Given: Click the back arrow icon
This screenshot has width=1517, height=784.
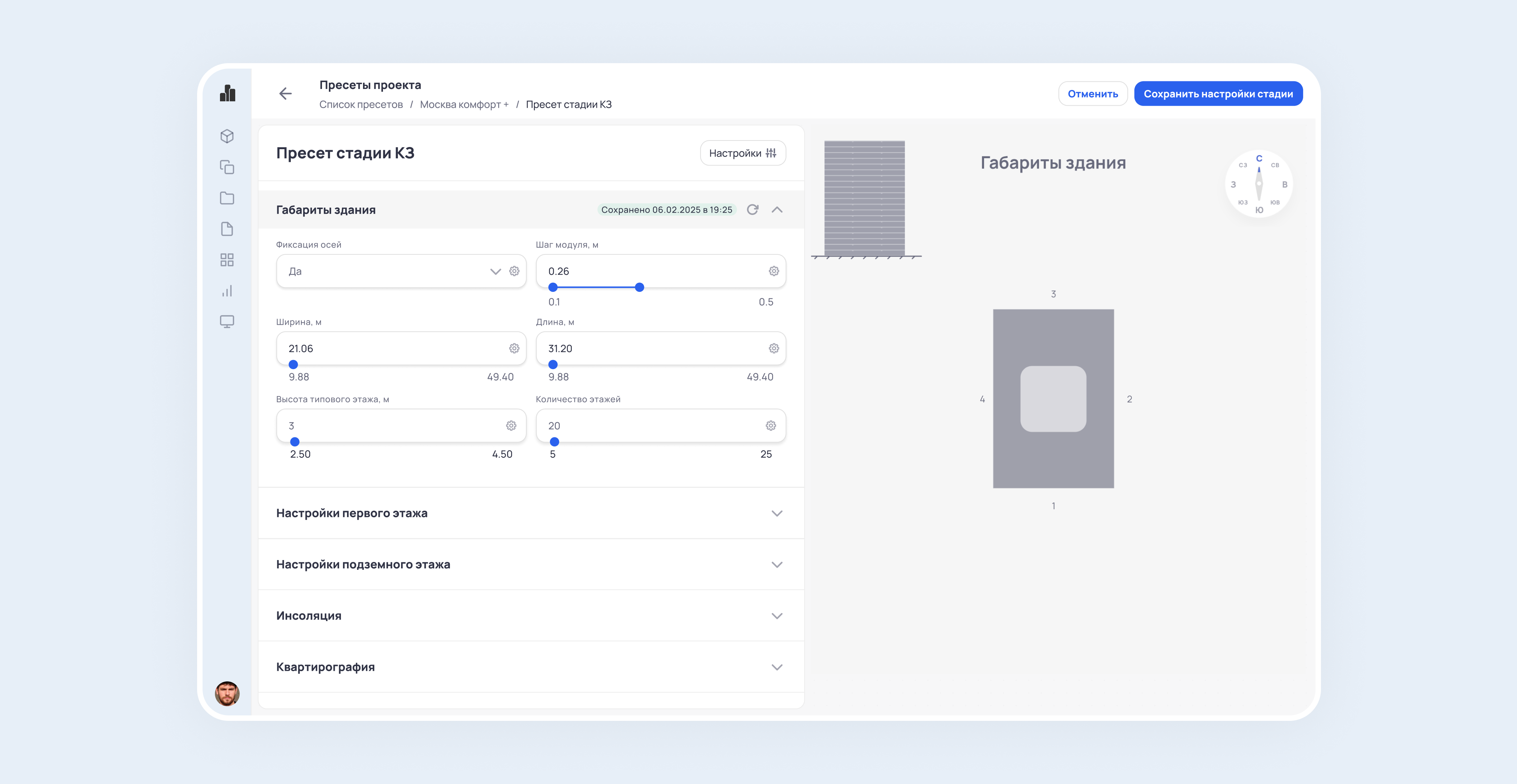Looking at the screenshot, I should coord(286,94).
